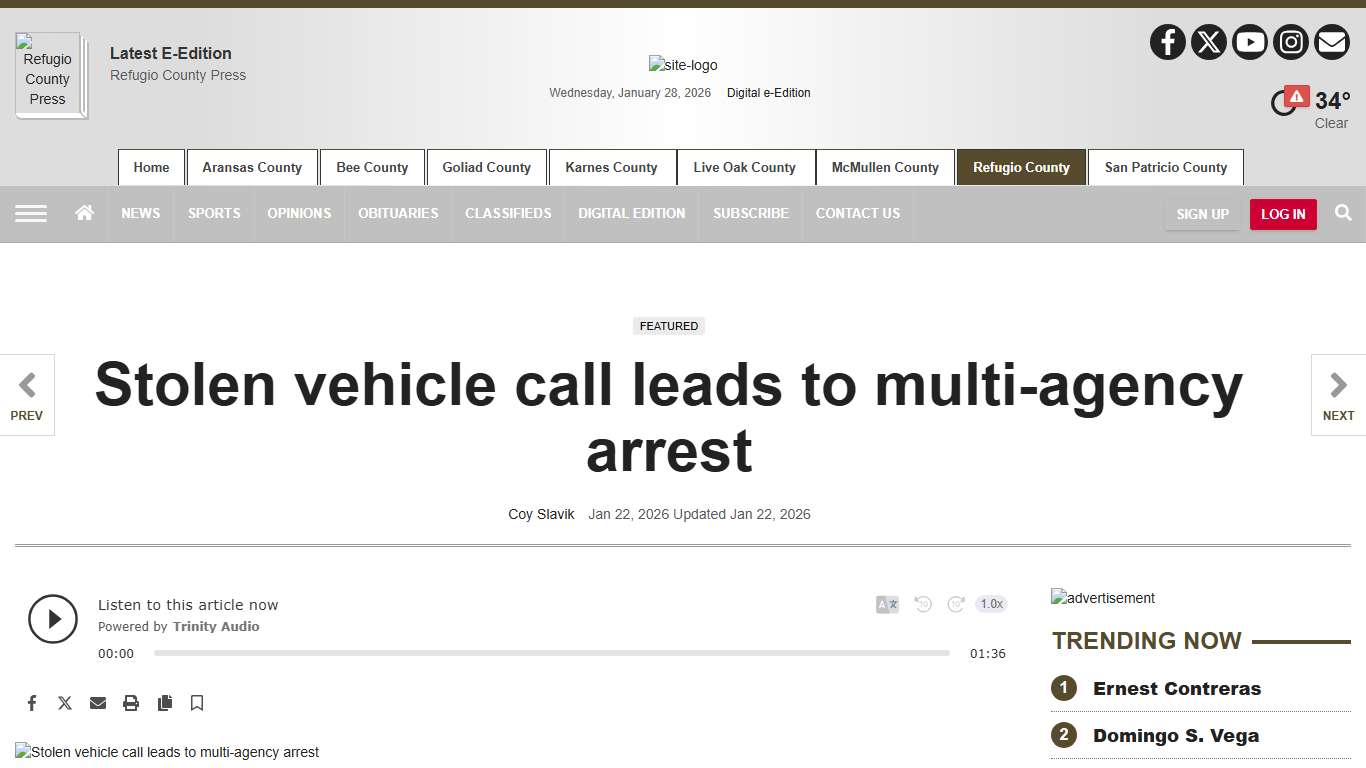Print the article

131,703
